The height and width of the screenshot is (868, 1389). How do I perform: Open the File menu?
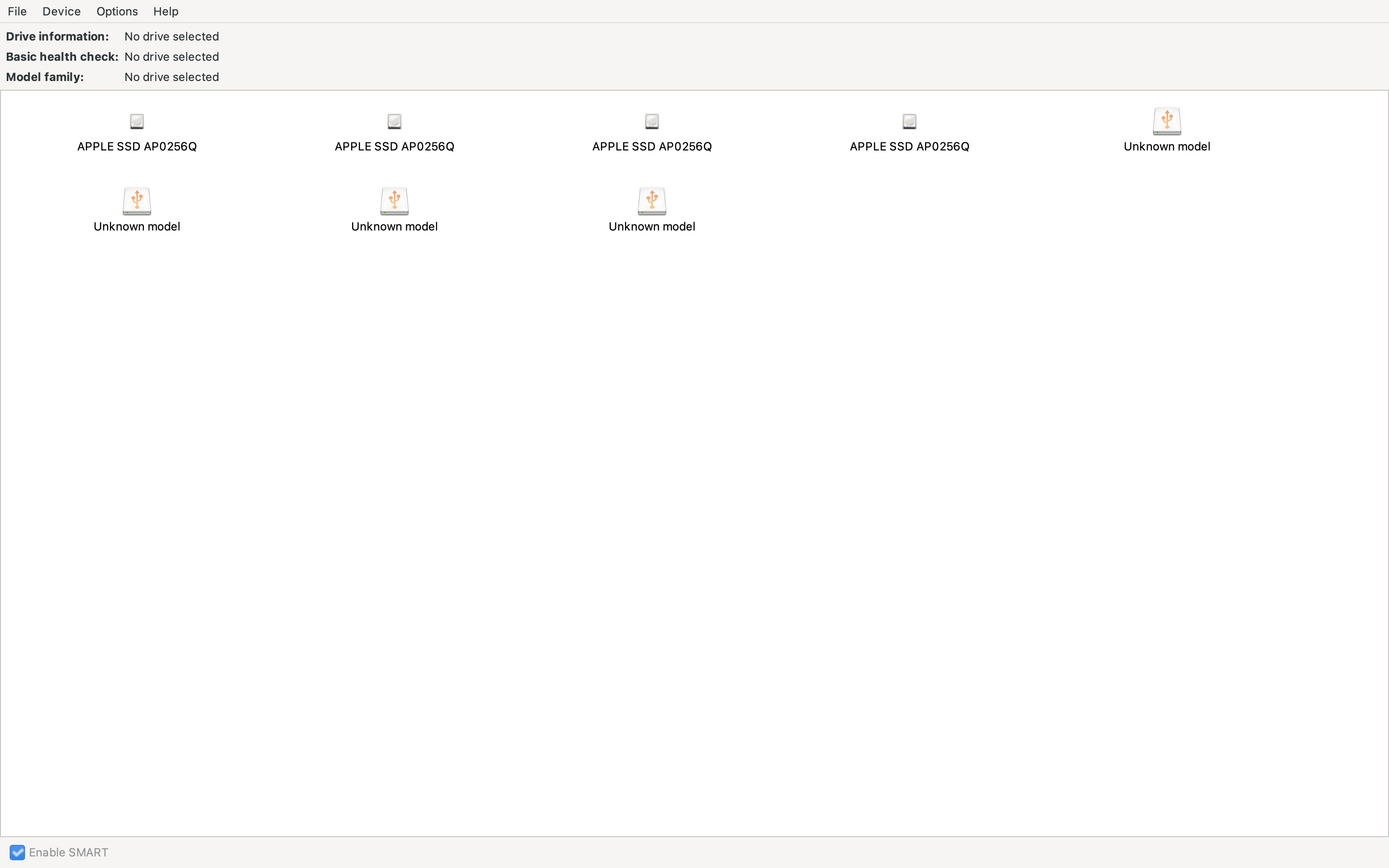(x=17, y=12)
